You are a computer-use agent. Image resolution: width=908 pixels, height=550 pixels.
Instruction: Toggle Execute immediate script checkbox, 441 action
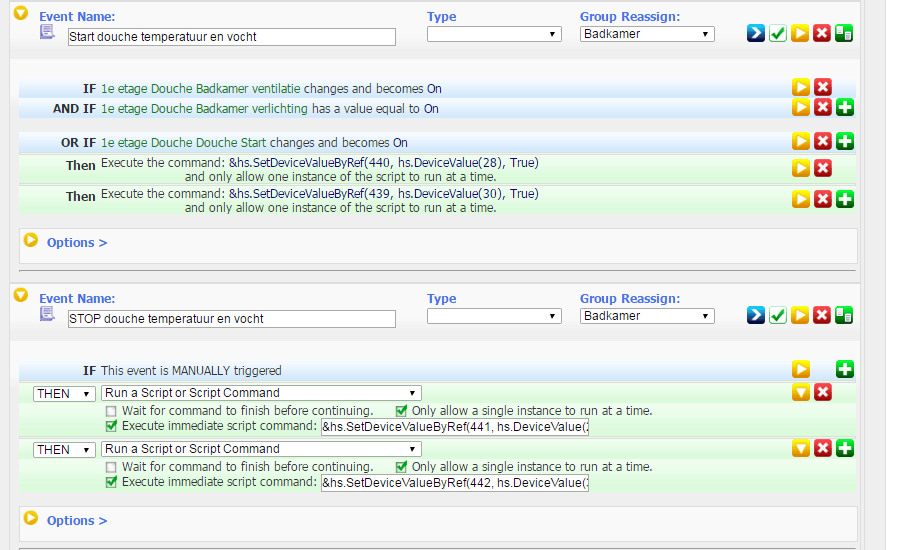[x=111, y=427]
